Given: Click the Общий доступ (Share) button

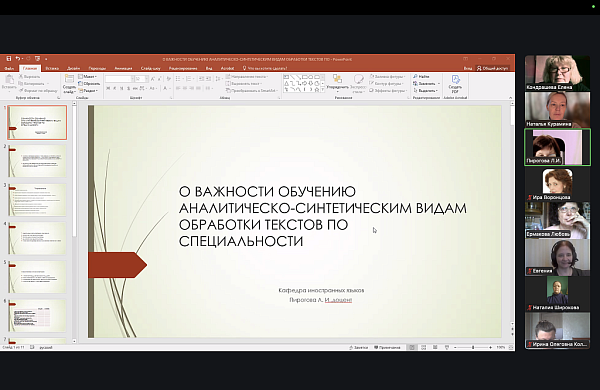Looking at the screenshot, I should tap(492, 68).
